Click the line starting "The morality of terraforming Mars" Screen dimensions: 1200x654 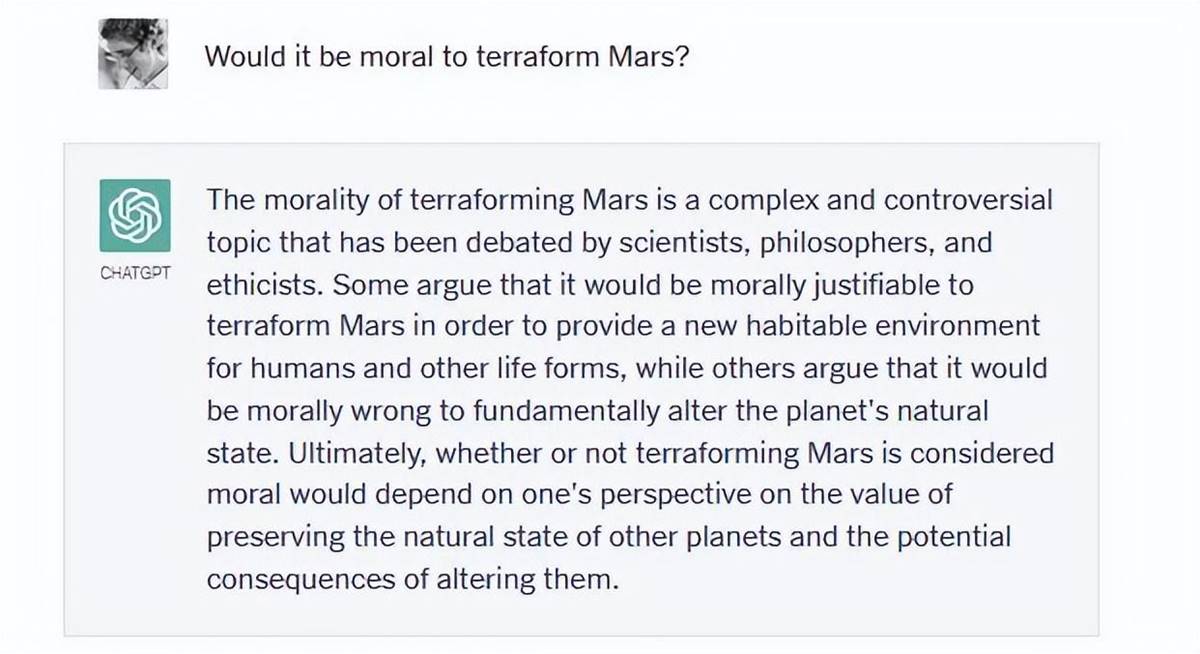(x=629, y=201)
